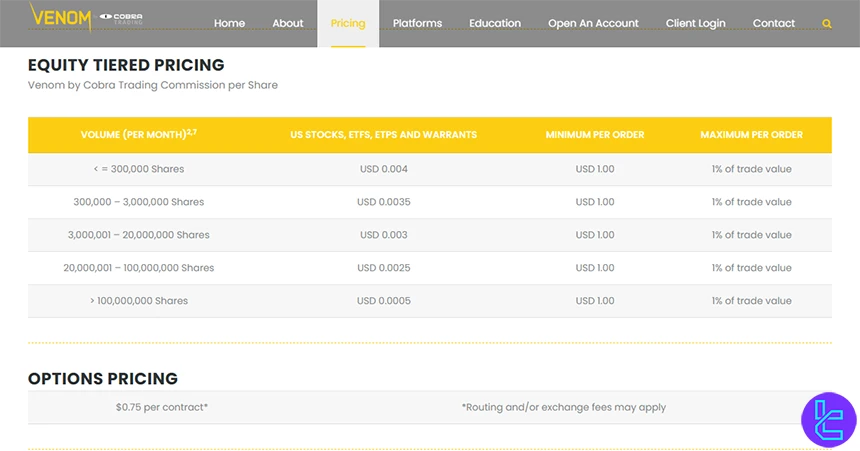The width and height of the screenshot is (860, 451).
Task: Click the purple floating badge icon
Action: click(829, 420)
